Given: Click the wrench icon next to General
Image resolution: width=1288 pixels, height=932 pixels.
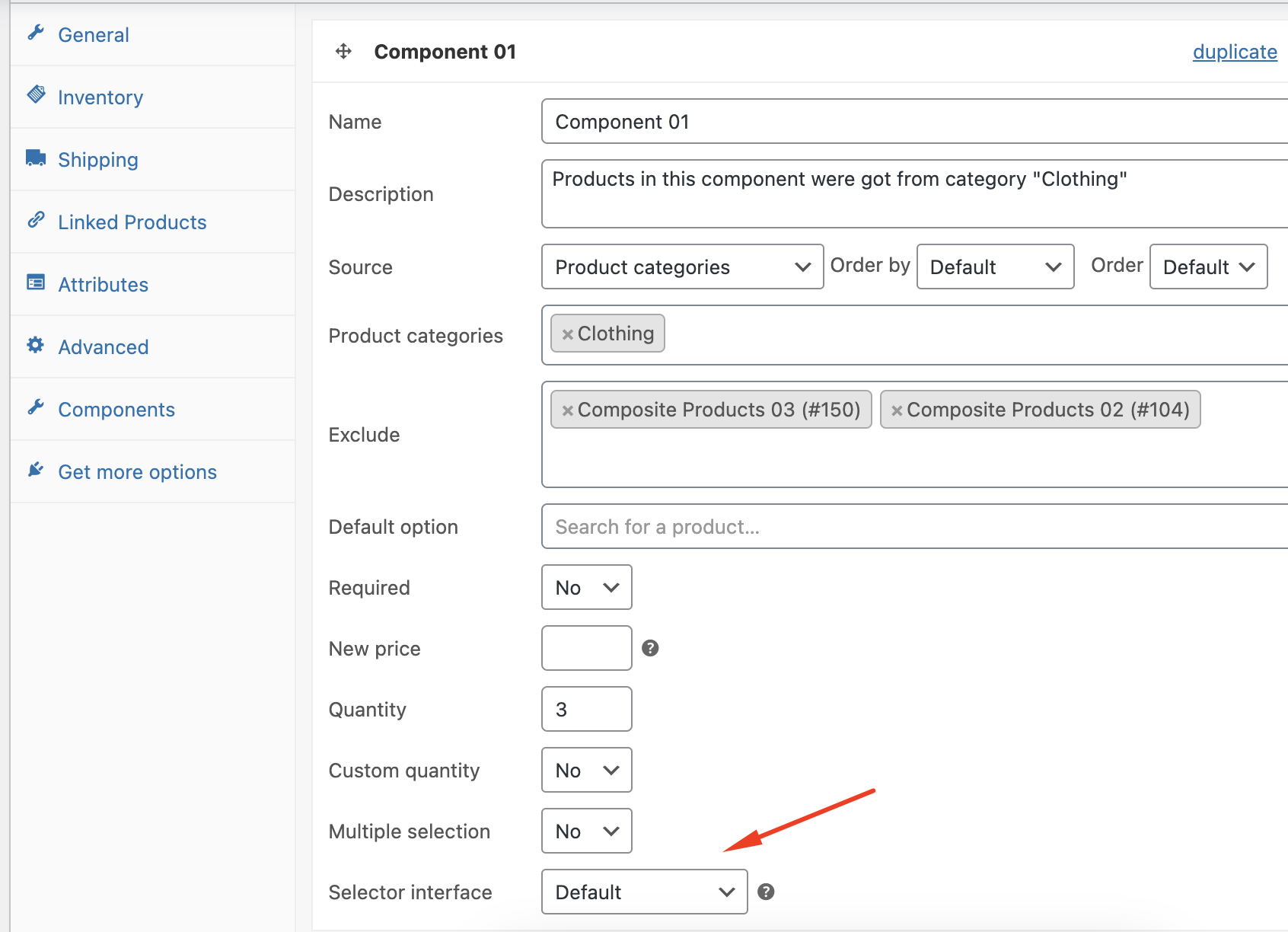Looking at the screenshot, I should coord(36,33).
